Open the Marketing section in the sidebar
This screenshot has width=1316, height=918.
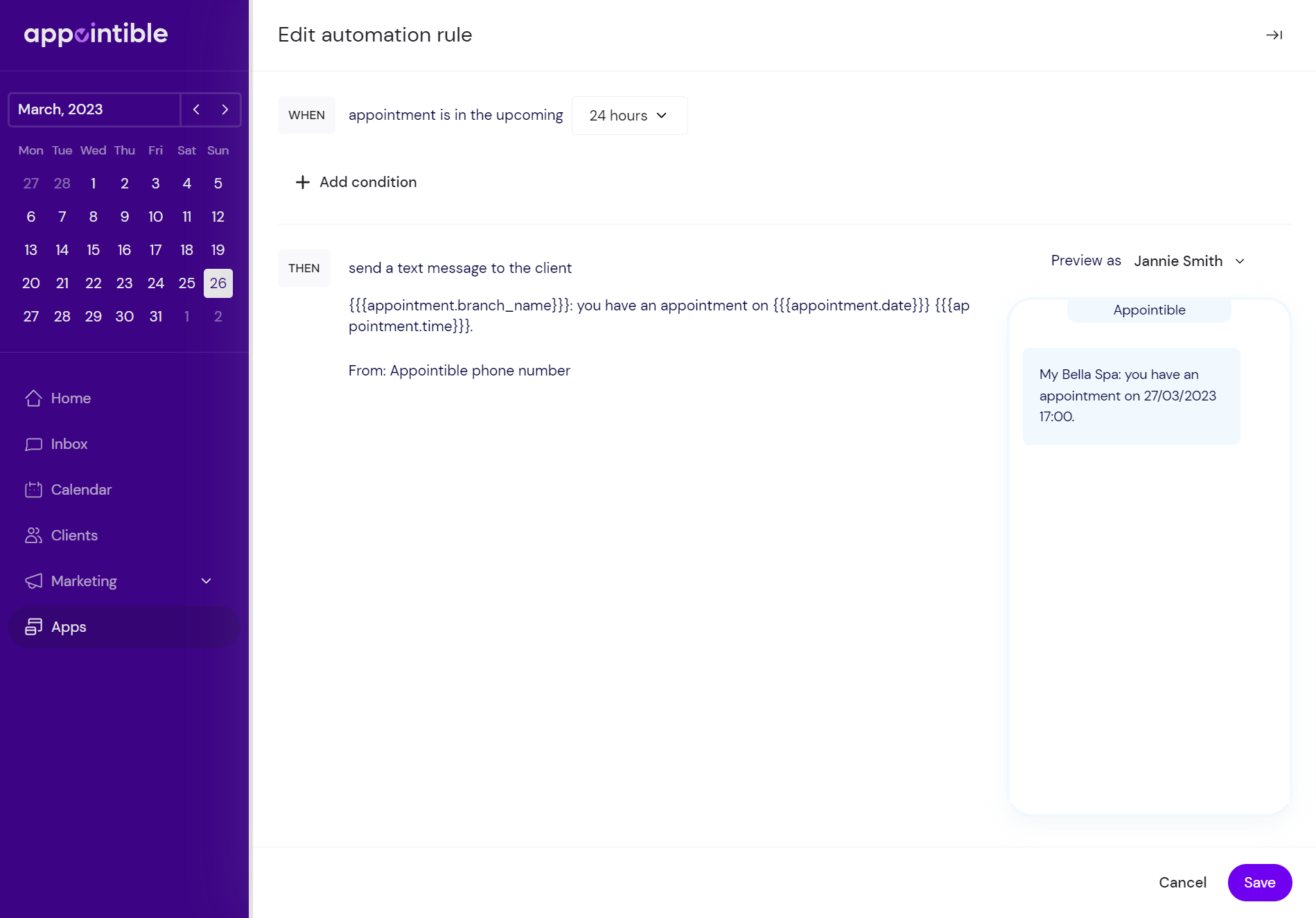(x=84, y=581)
